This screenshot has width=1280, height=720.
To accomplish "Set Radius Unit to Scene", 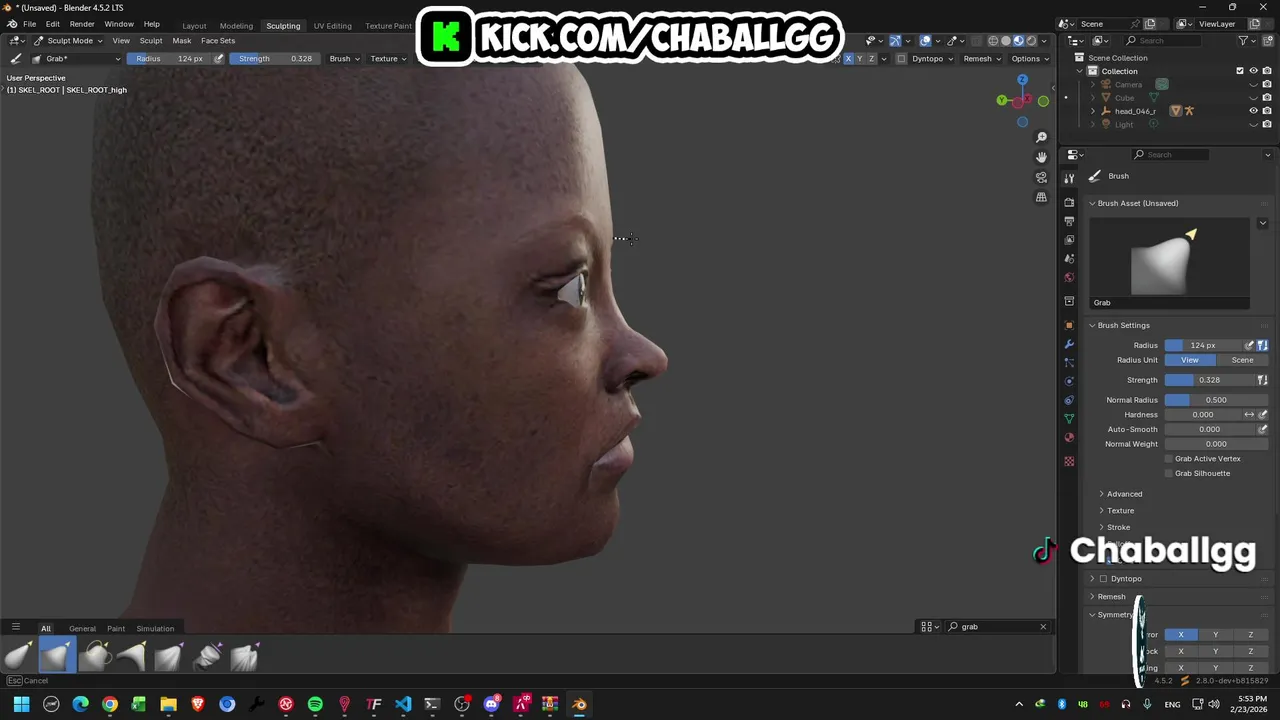I will [x=1242, y=360].
